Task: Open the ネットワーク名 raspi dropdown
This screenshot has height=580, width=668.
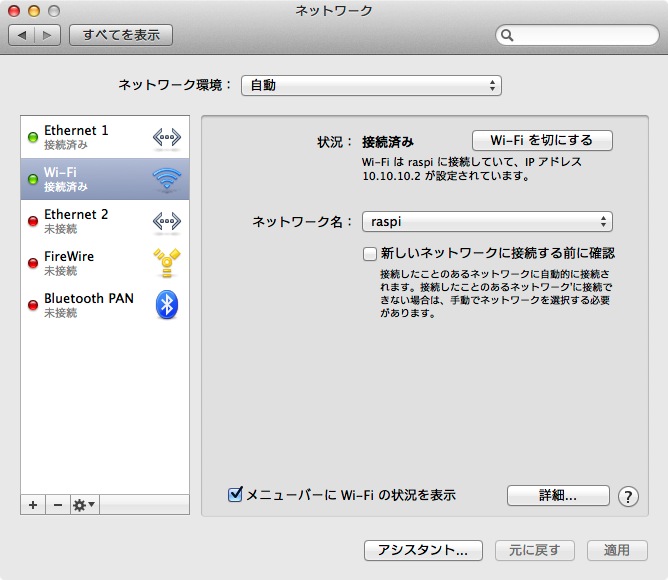Action: coord(487,222)
